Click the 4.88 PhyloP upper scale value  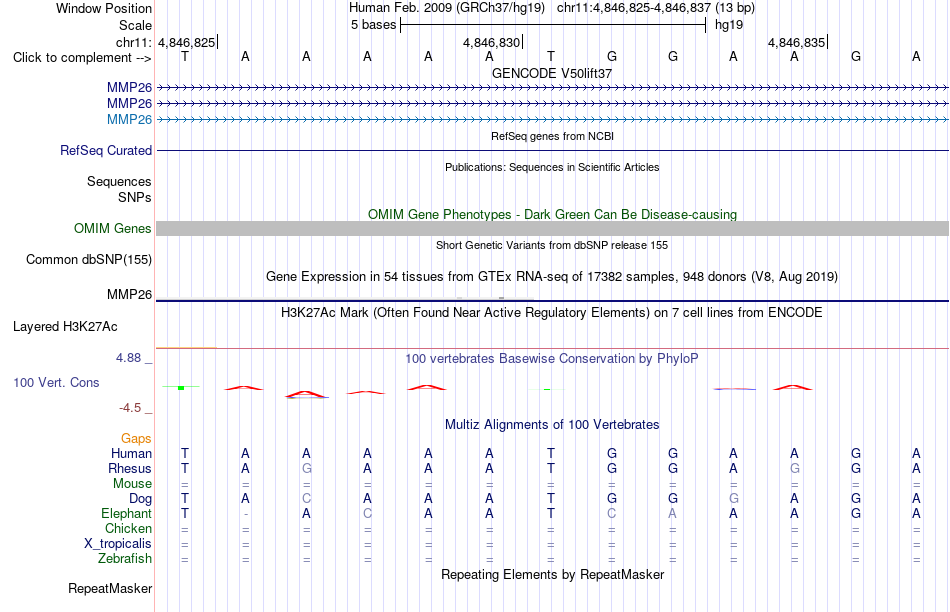click(128, 358)
